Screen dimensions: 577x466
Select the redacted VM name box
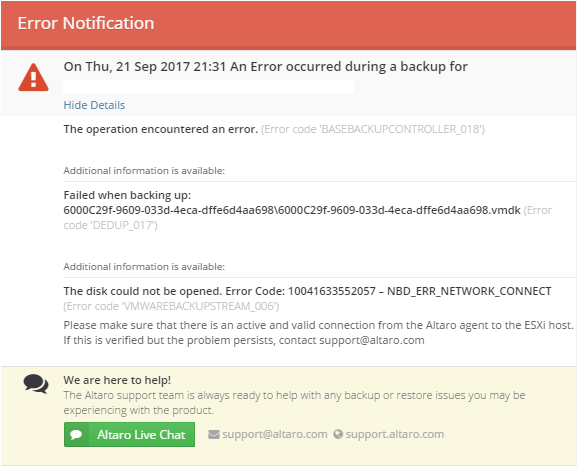209,87
